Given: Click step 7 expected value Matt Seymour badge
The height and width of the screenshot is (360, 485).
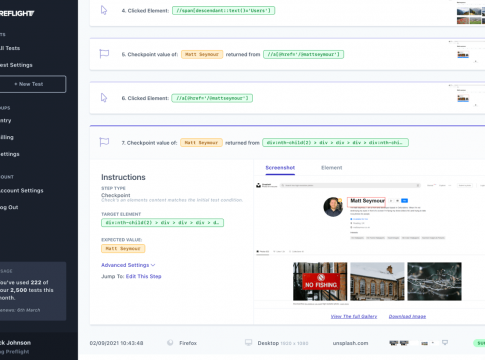Looking at the screenshot, I should [x=201, y=143].
